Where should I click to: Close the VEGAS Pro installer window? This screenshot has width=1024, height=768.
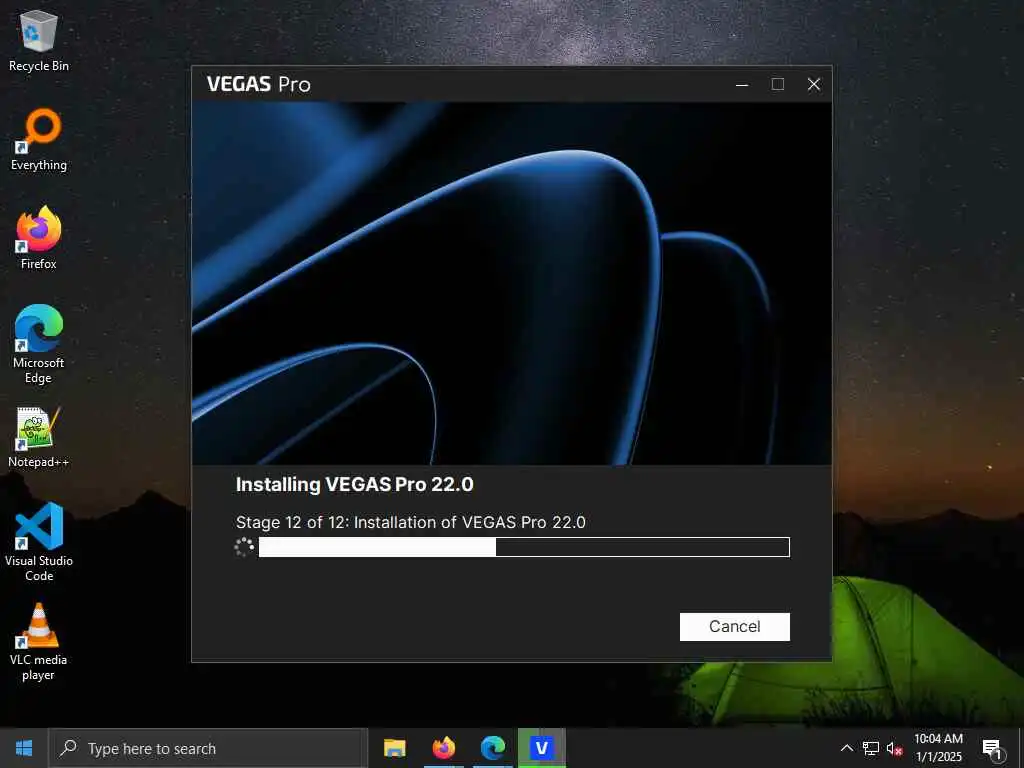point(814,84)
